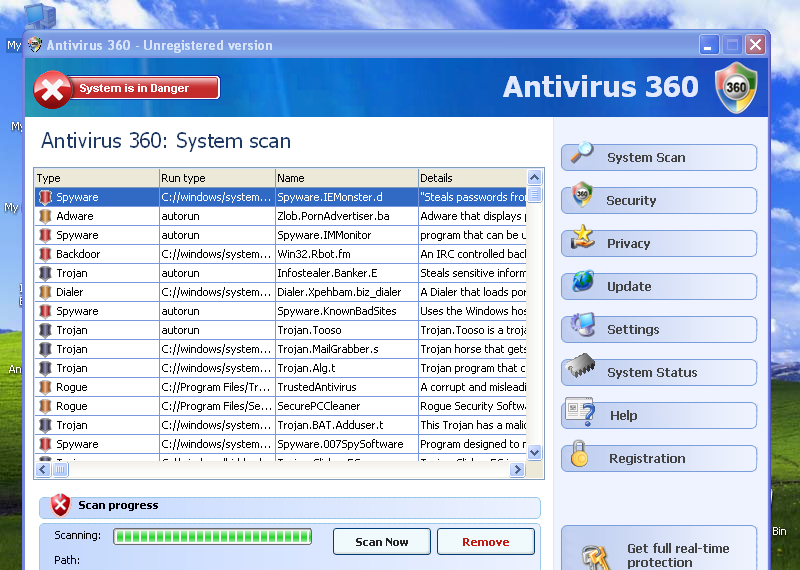Click the chip System Status icon
800x570 pixels.
tap(581, 366)
